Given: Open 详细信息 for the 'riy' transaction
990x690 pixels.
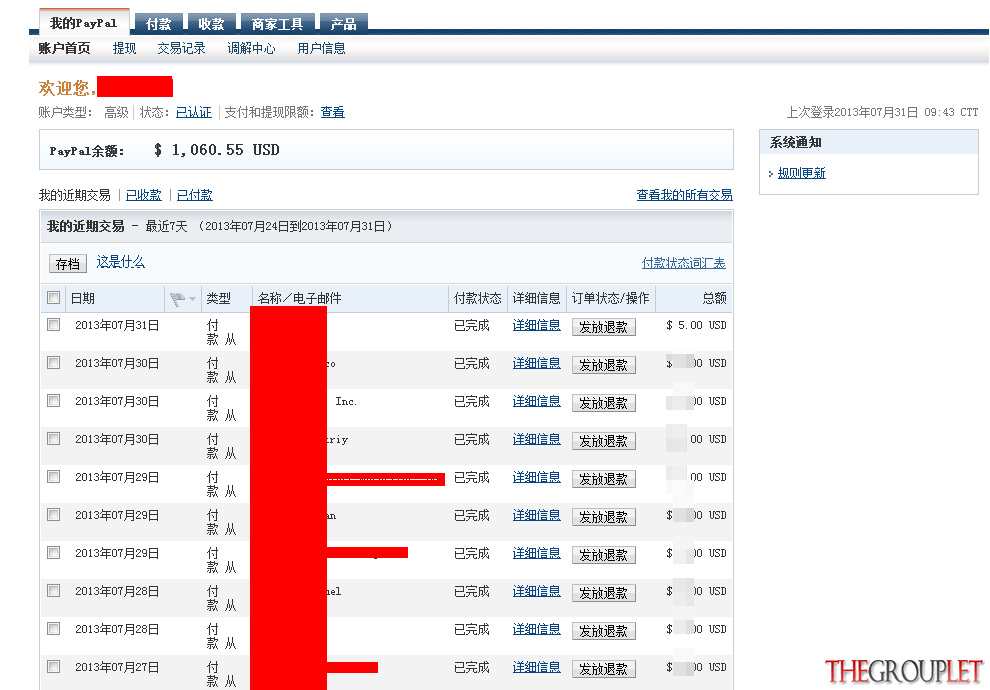Looking at the screenshot, I should [537, 439].
